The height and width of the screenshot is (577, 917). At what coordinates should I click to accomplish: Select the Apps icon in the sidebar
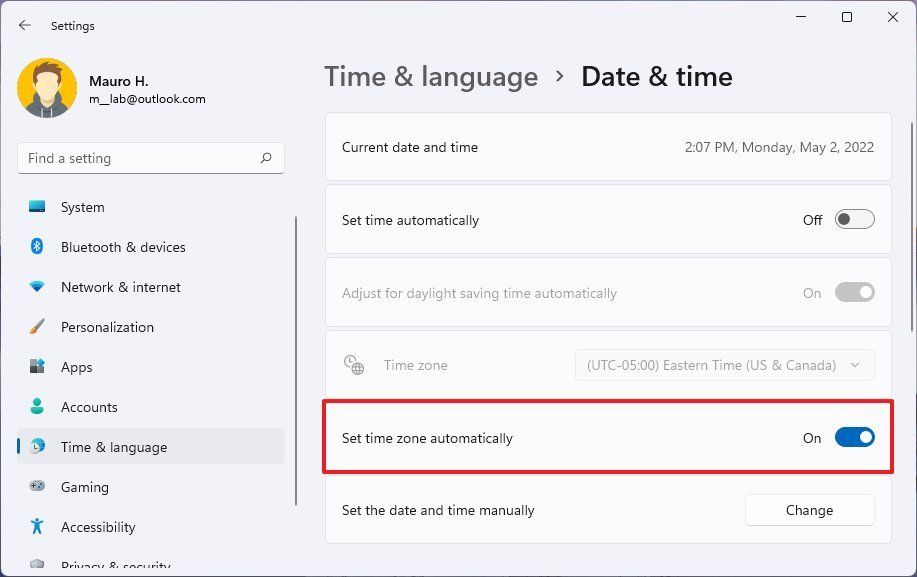[x=37, y=367]
